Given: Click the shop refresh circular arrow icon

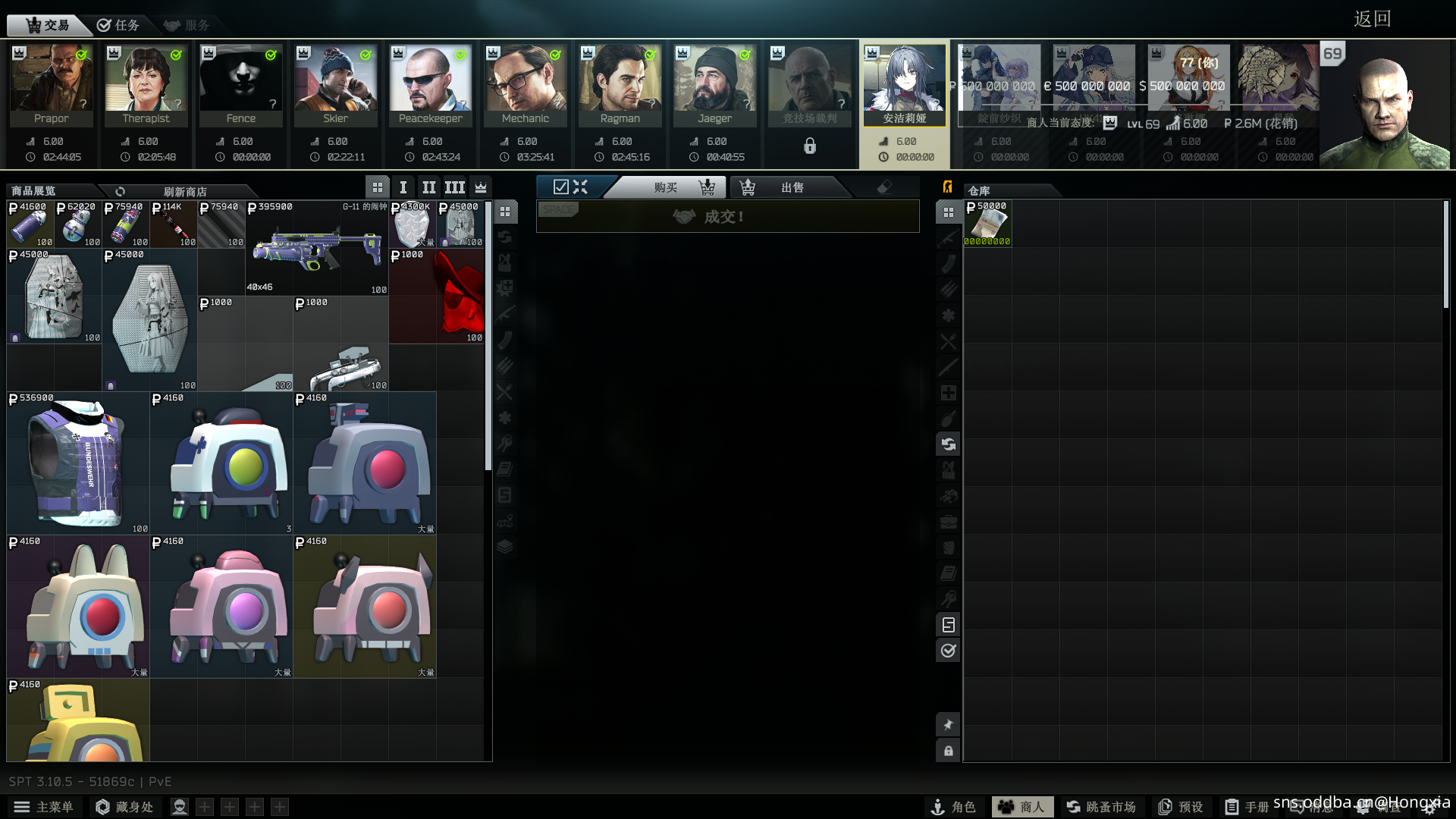Looking at the screenshot, I should [x=120, y=191].
